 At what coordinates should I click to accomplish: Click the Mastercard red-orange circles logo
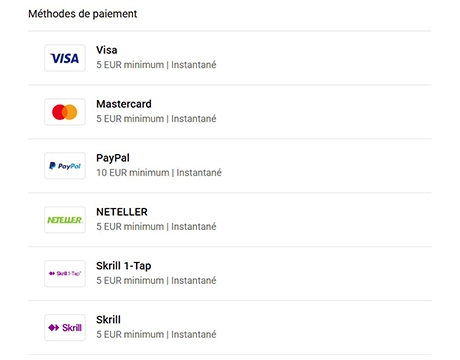click(x=65, y=112)
